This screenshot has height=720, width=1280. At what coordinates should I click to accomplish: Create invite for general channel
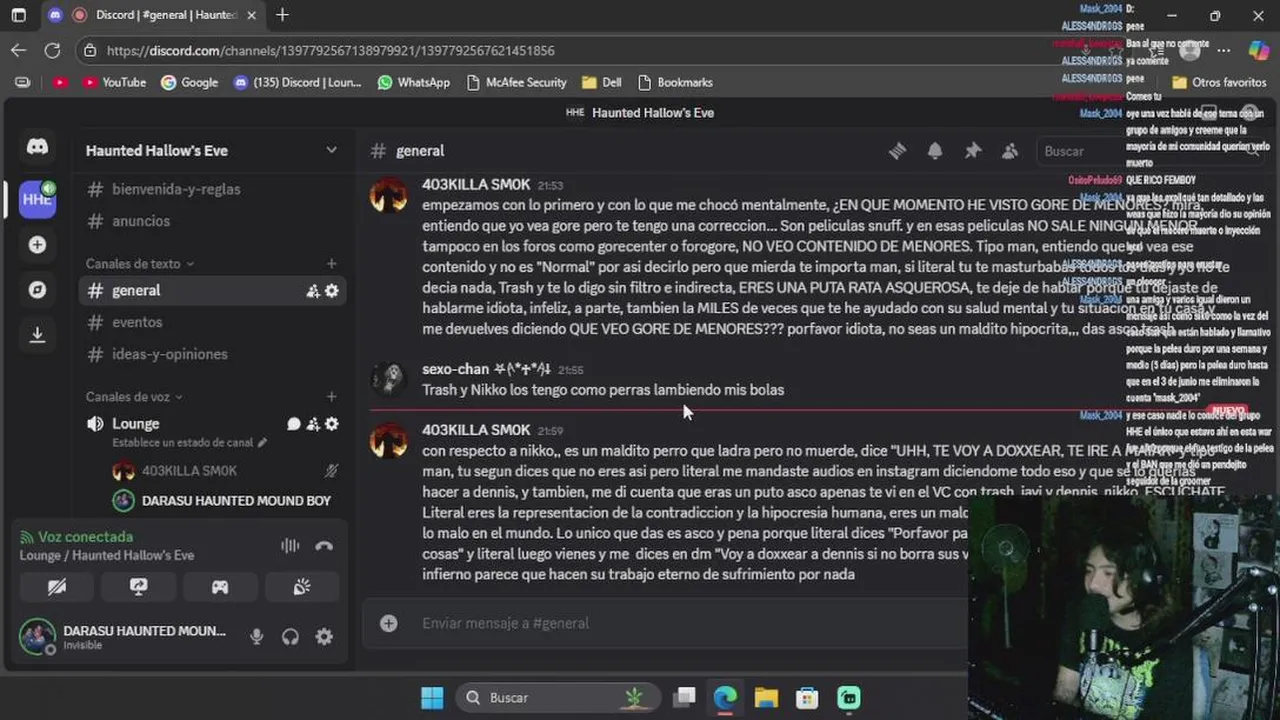point(313,291)
